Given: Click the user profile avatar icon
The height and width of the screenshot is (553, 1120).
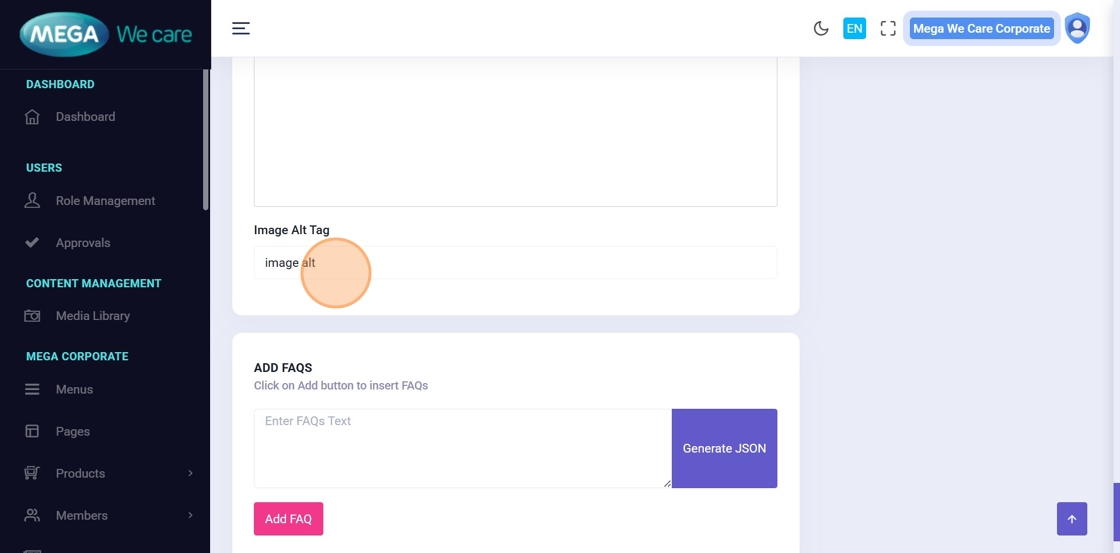Looking at the screenshot, I should 1077,28.
